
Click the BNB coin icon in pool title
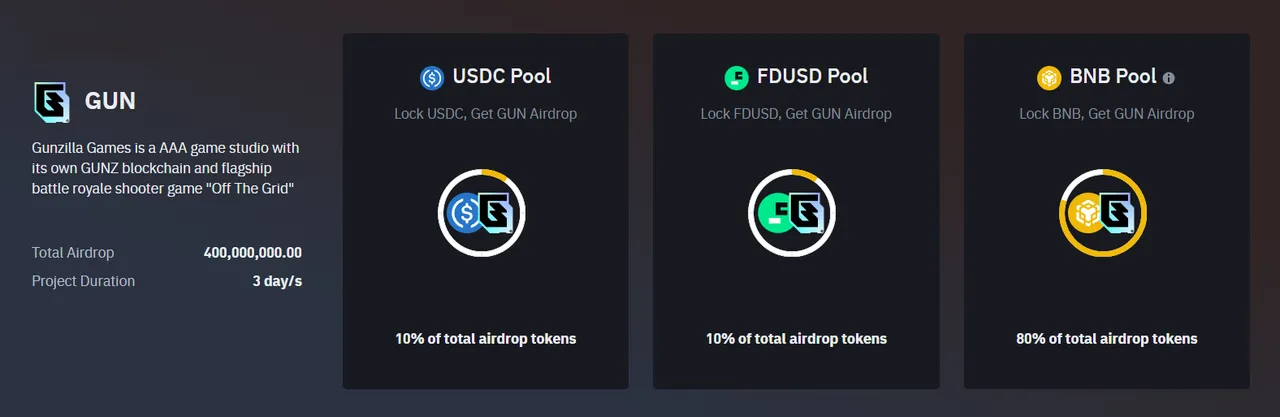(x=1049, y=77)
